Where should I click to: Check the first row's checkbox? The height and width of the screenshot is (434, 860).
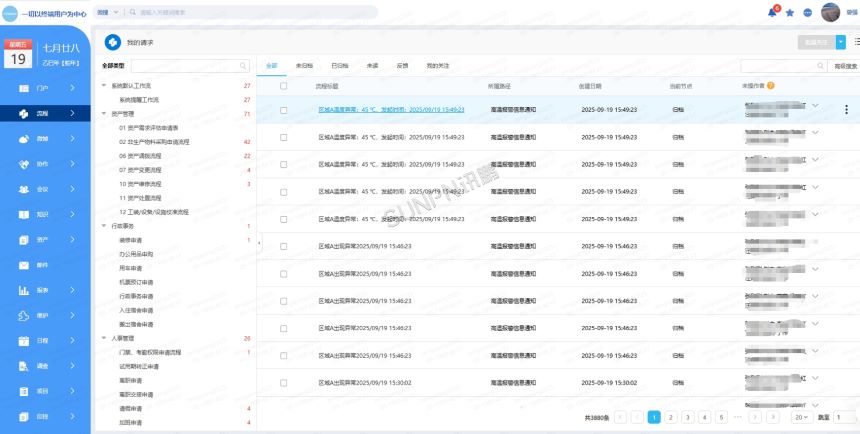click(284, 110)
